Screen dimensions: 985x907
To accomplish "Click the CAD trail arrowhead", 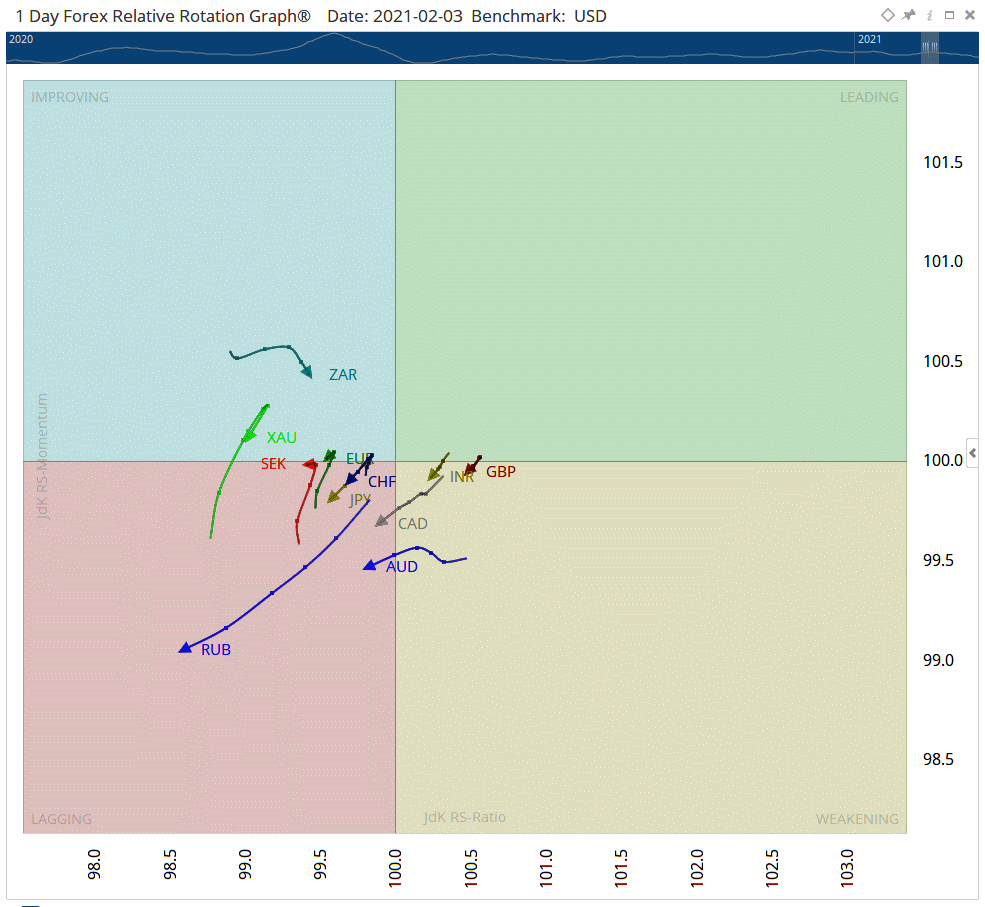I will (x=381, y=521).
